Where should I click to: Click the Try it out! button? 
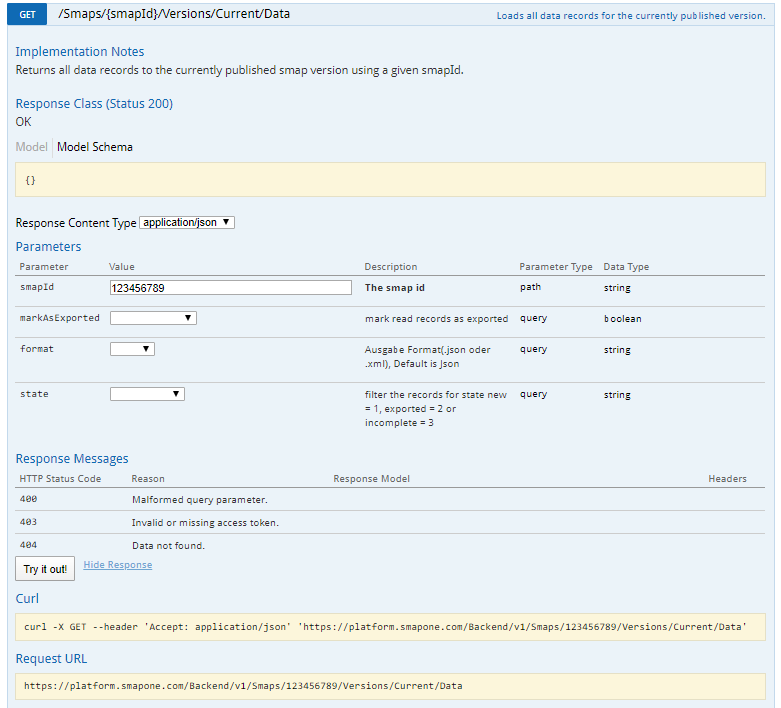pyautogui.click(x=45, y=568)
